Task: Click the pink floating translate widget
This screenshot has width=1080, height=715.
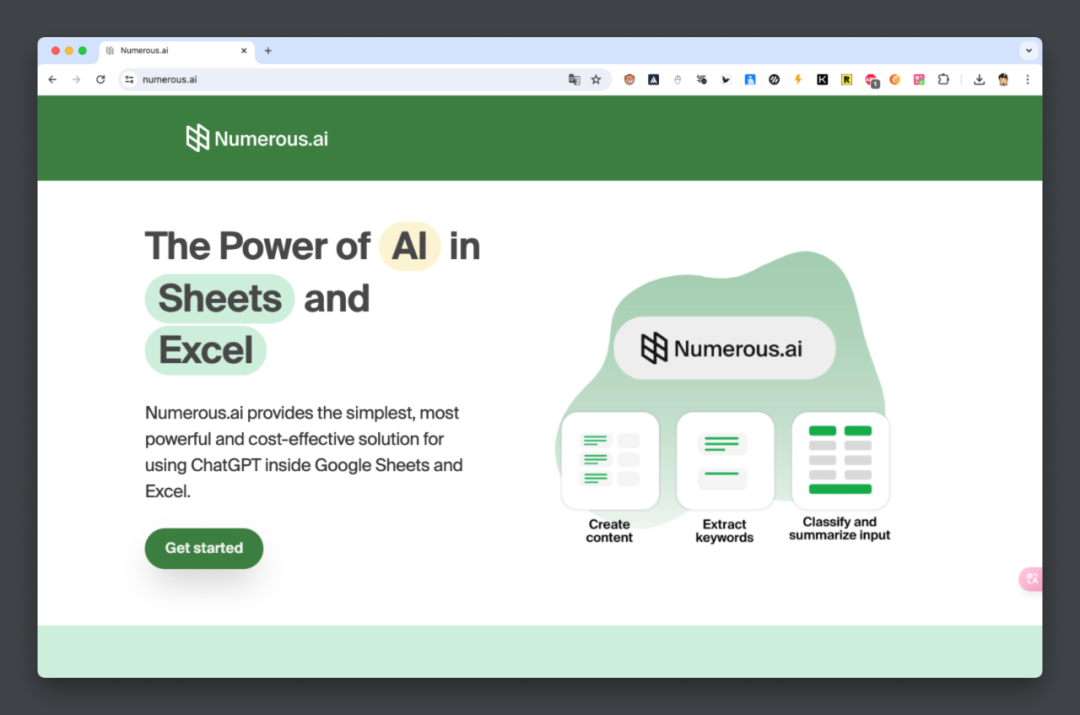Action: click(1031, 579)
